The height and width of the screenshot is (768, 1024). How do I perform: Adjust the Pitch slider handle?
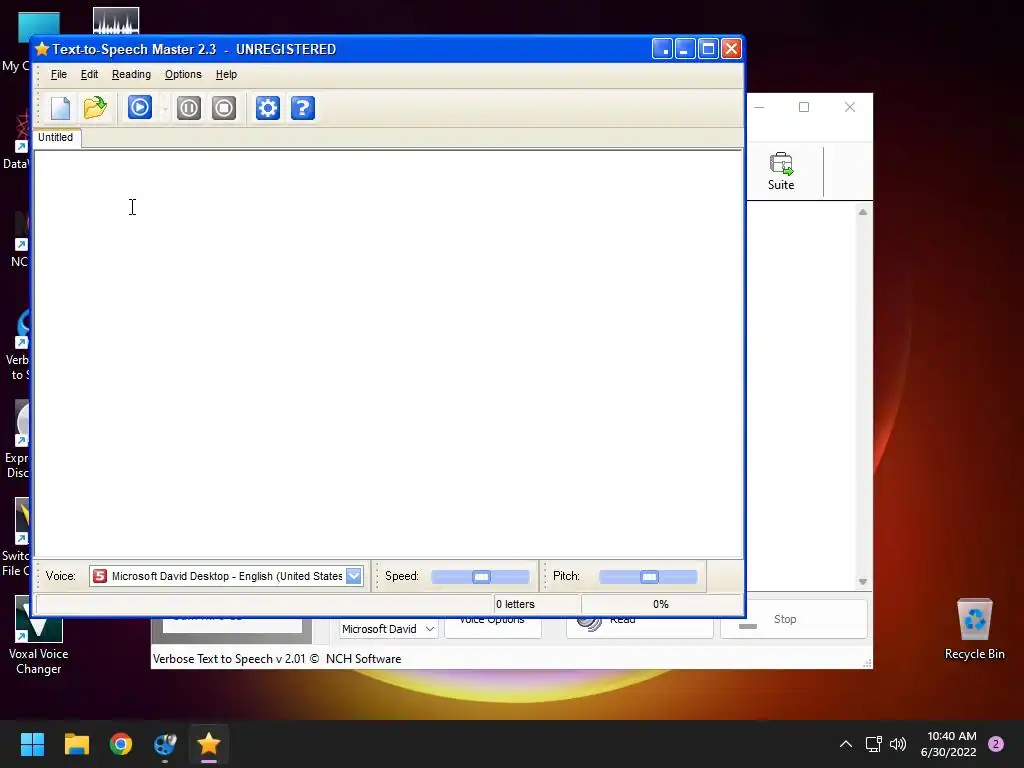point(649,577)
